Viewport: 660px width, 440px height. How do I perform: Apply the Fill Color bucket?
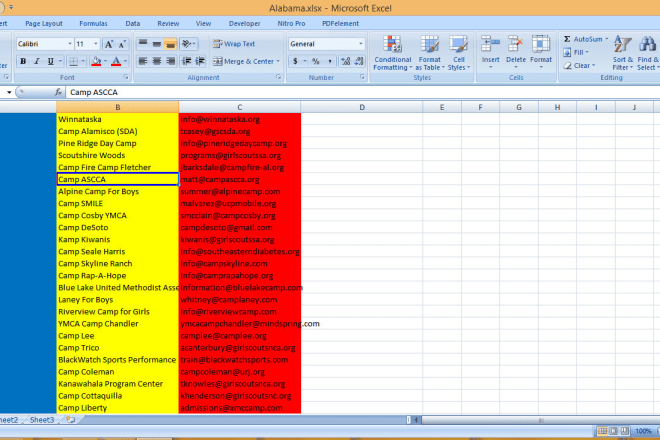click(x=96, y=61)
